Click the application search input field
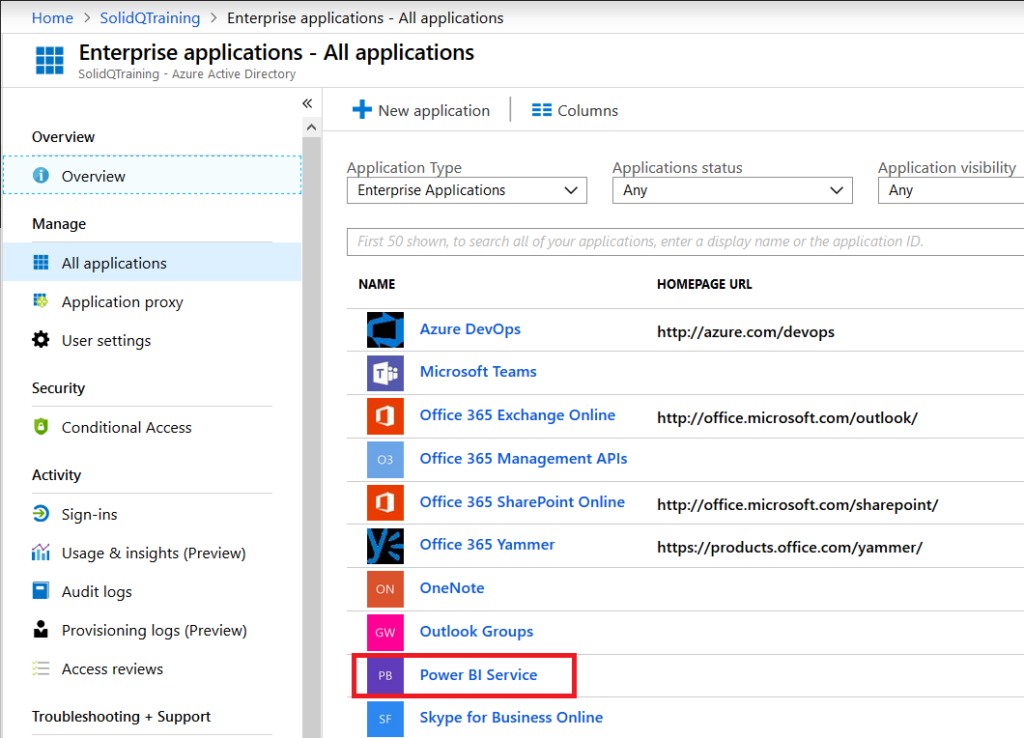The width and height of the screenshot is (1024, 738). (684, 241)
